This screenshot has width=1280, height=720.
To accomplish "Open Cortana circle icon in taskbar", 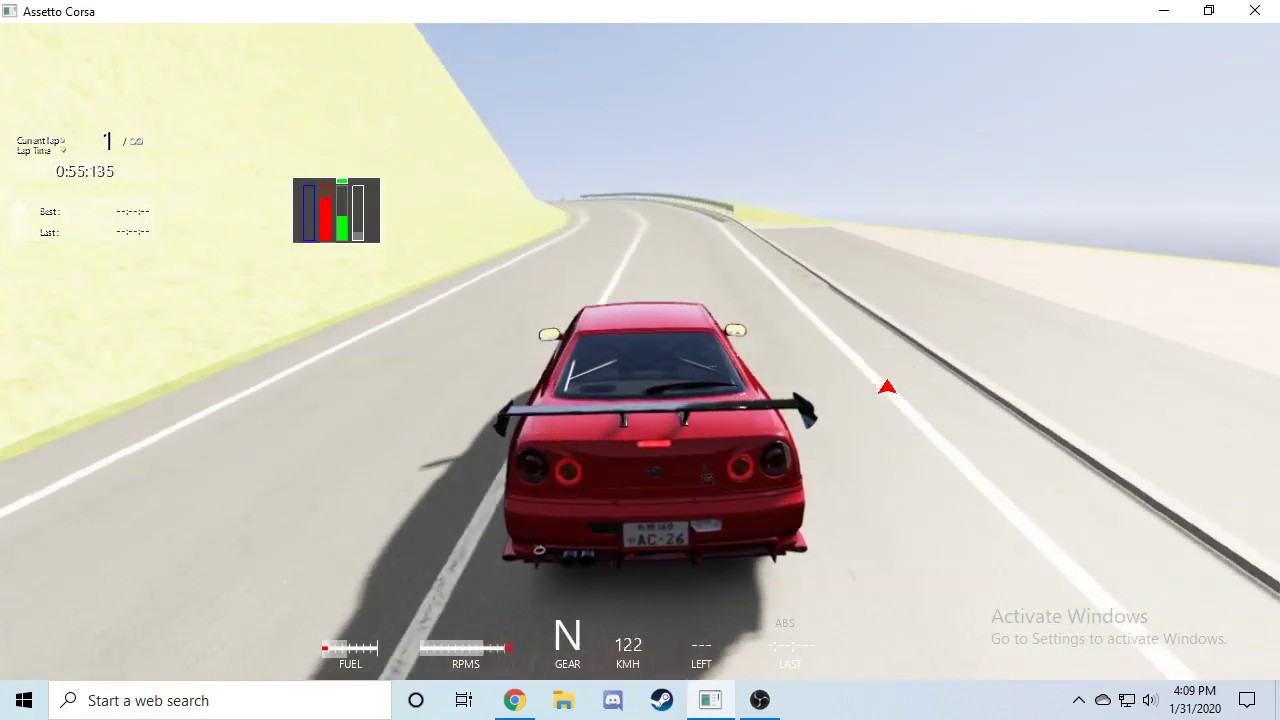I will pyautogui.click(x=416, y=700).
